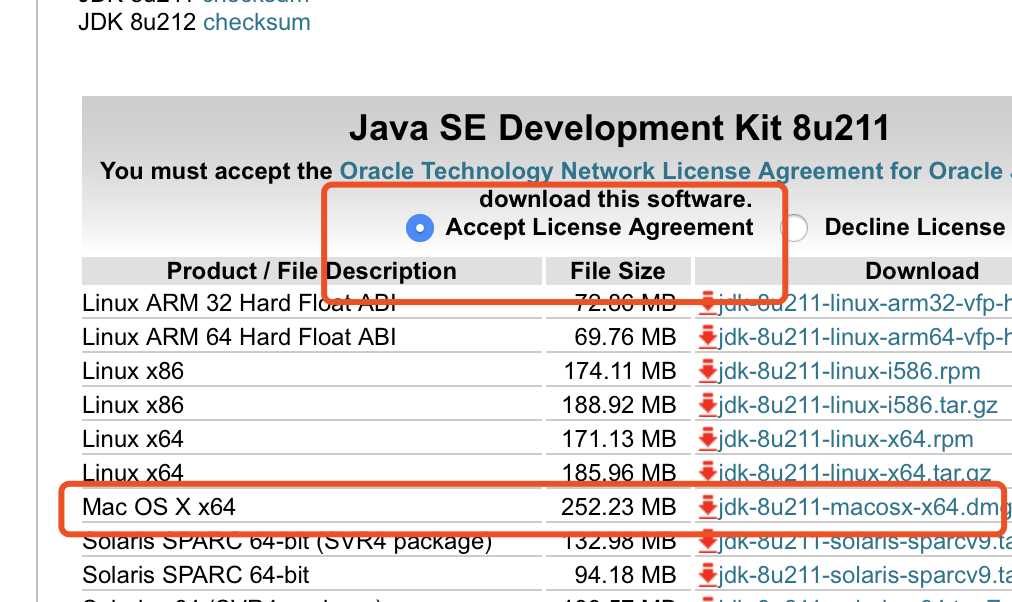The height and width of the screenshot is (602, 1012).
Task: Click download arrow icon for linux-i586.tar.gz
Action: click(x=708, y=405)
